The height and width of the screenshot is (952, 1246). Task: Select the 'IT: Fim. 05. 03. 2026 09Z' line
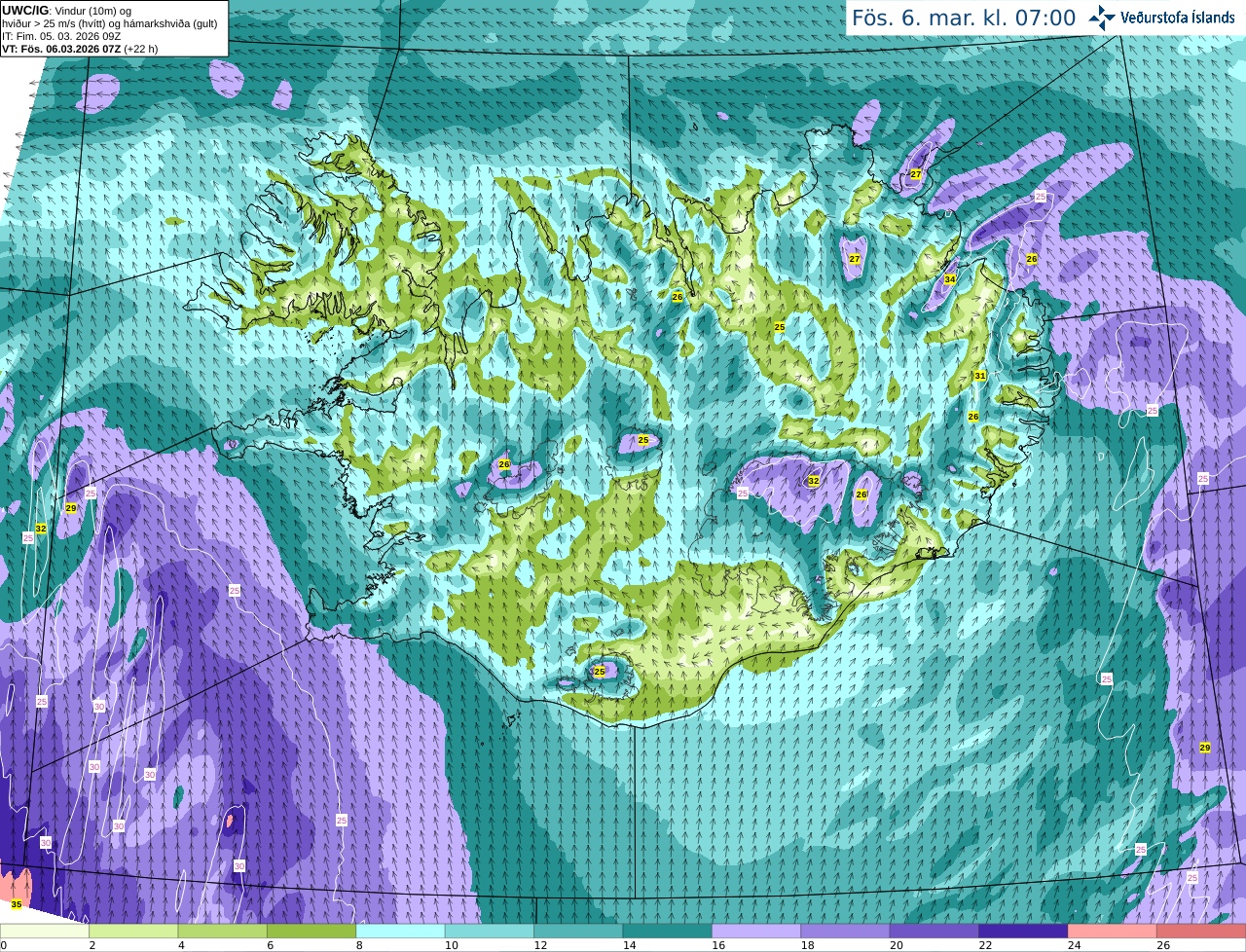61,36
